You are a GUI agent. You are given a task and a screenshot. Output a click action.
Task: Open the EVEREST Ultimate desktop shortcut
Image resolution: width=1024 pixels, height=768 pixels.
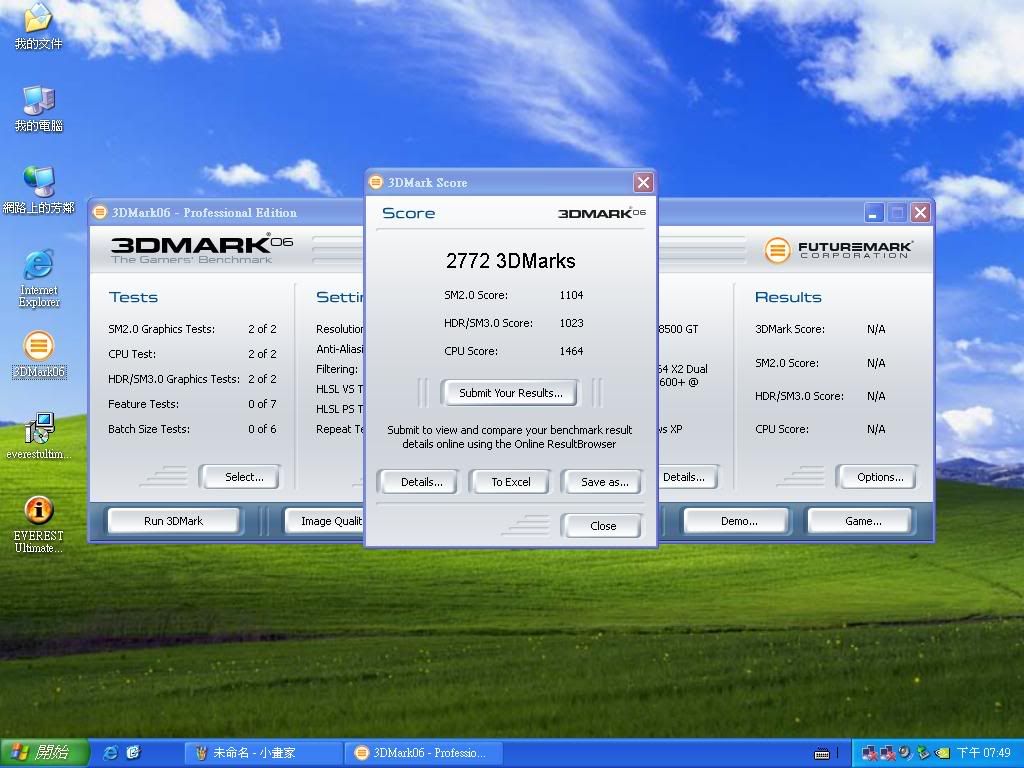[39, 524]
